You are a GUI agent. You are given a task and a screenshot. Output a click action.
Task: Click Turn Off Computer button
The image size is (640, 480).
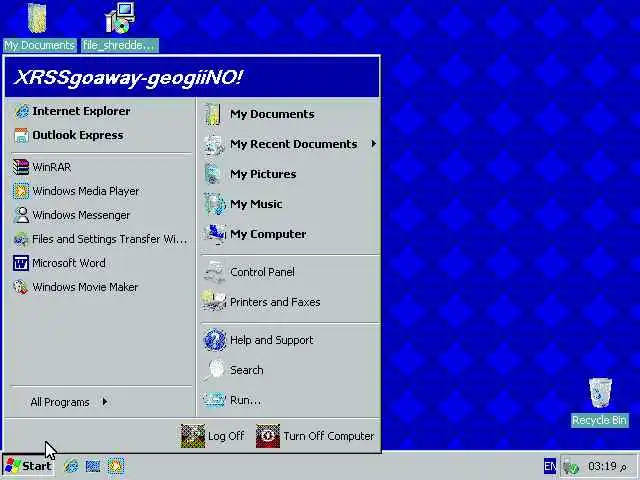click(x=315, y=436)
